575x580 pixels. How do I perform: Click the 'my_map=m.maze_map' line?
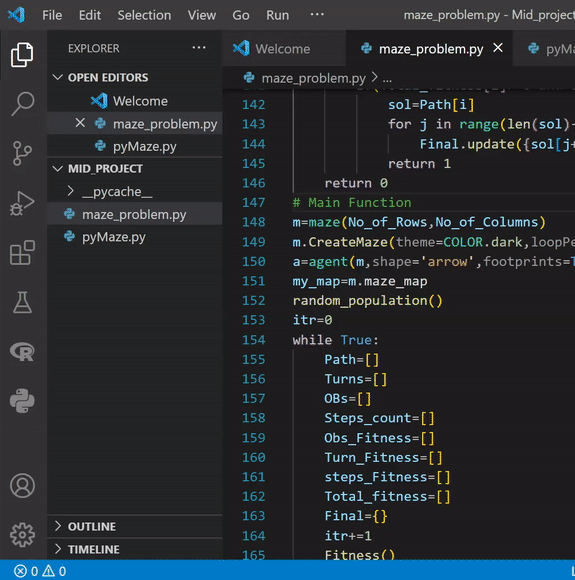point(360,281)
